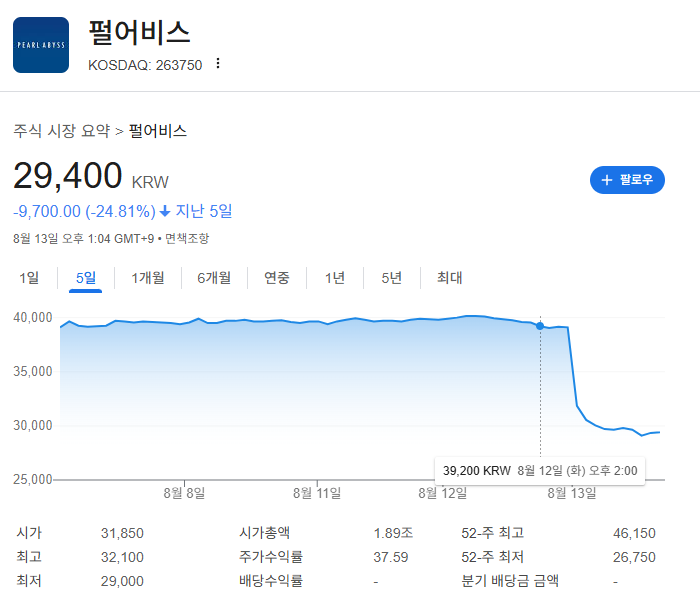The image size is (700, 612).
Task: Click the blue data point on chart
Action: click(x=540, y=325)
